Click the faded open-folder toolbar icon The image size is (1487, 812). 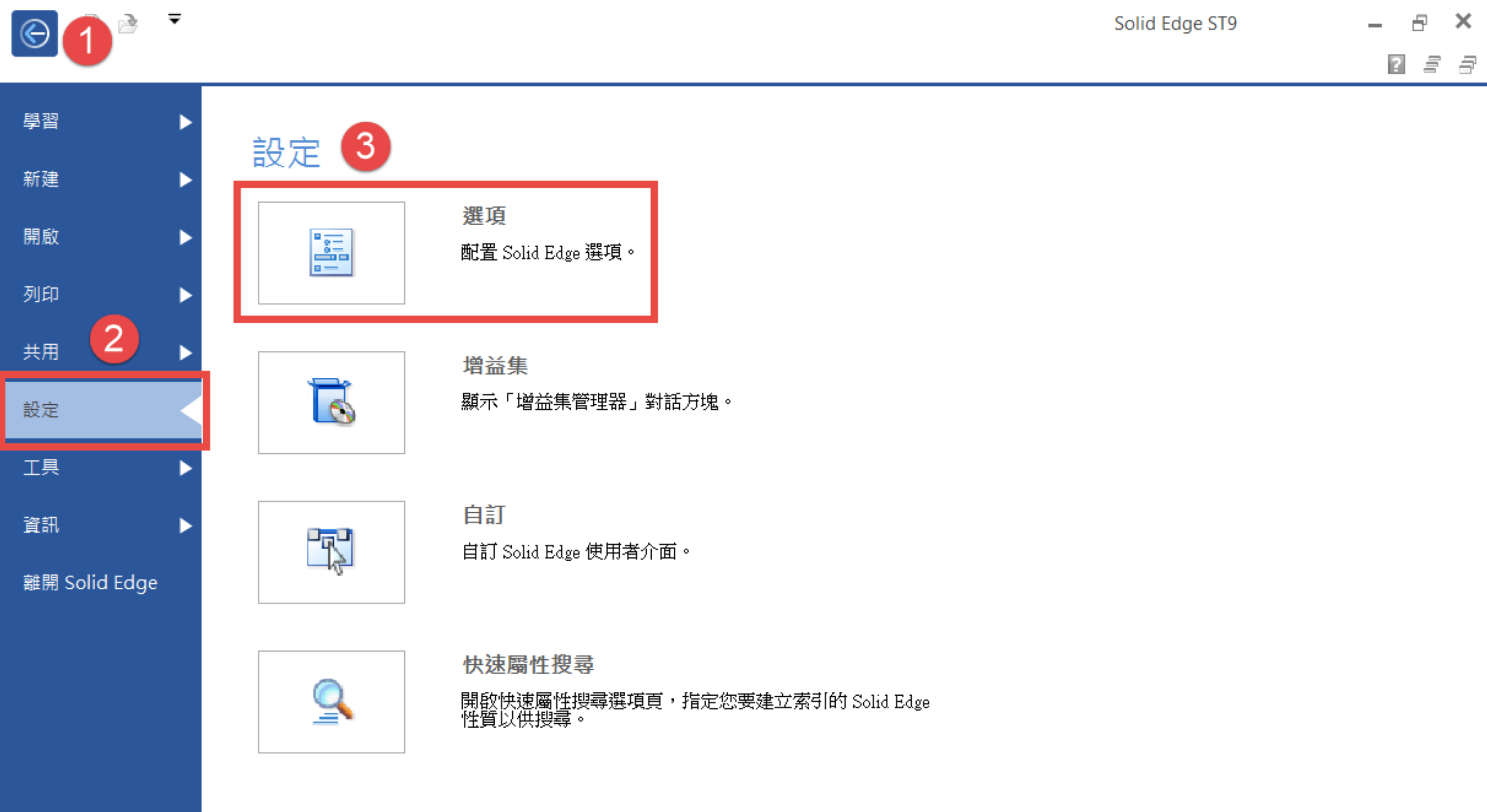pos(128,24)
